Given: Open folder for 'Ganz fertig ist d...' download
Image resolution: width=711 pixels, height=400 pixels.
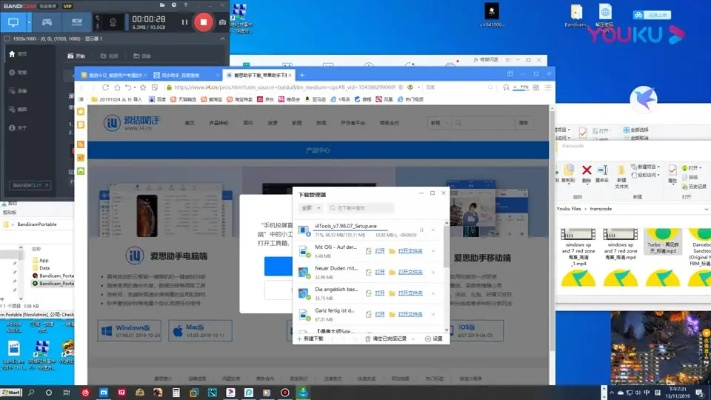Looking at the screenshot, I should (410, 314).
